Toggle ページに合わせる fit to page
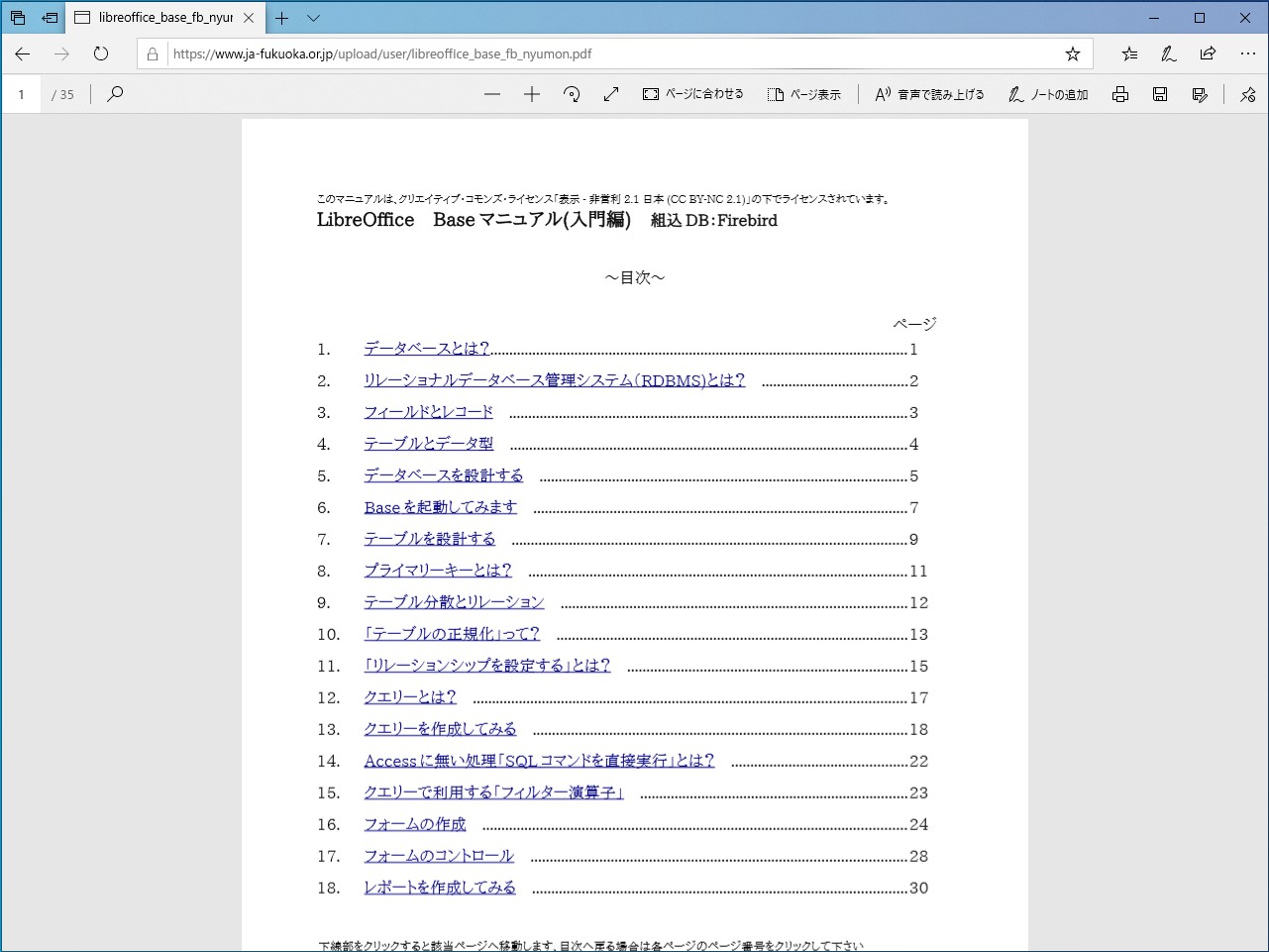Image resolution: width=1269 pixels, height=952 pixels. click(x=693, y=94)
